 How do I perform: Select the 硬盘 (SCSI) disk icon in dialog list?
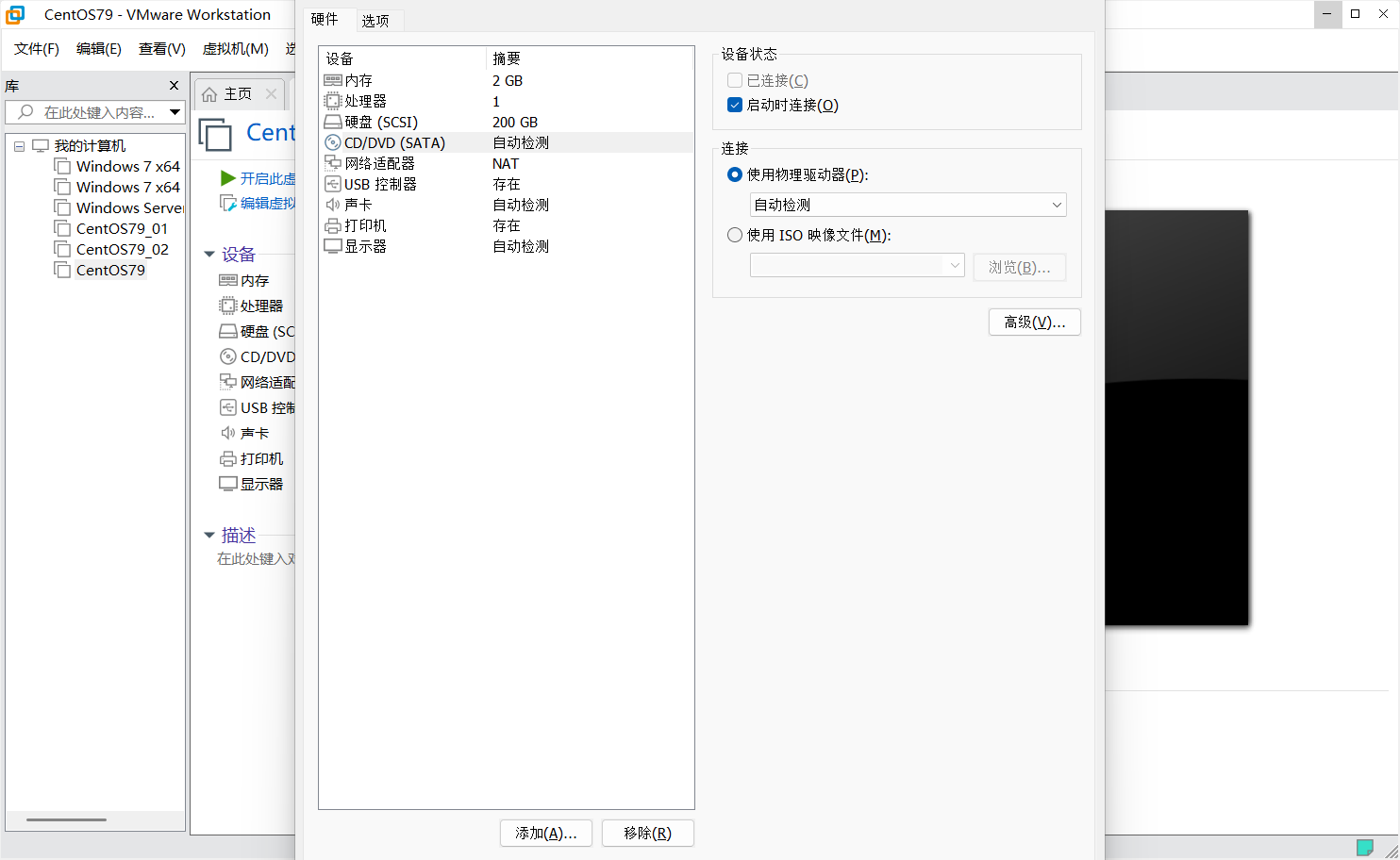[332, 122]
